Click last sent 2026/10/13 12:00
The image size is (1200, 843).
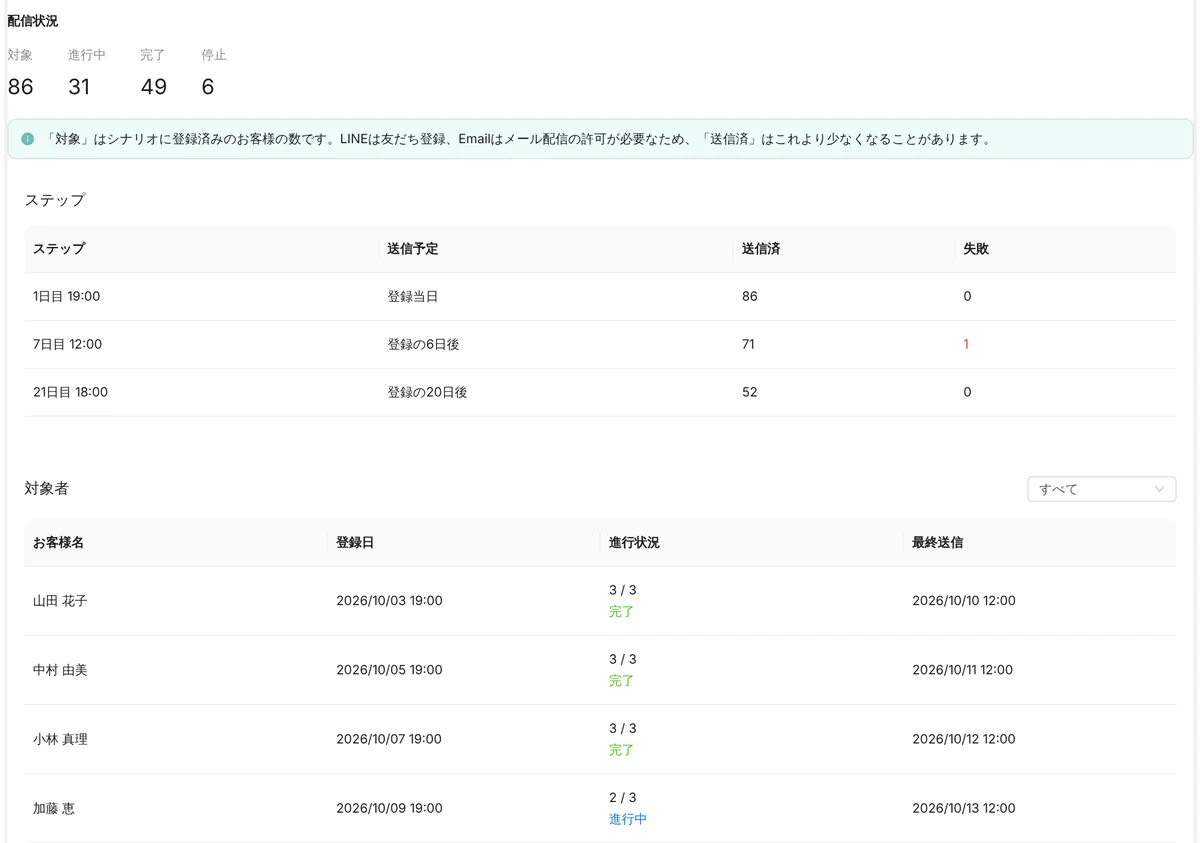click(x=963, y=808)
